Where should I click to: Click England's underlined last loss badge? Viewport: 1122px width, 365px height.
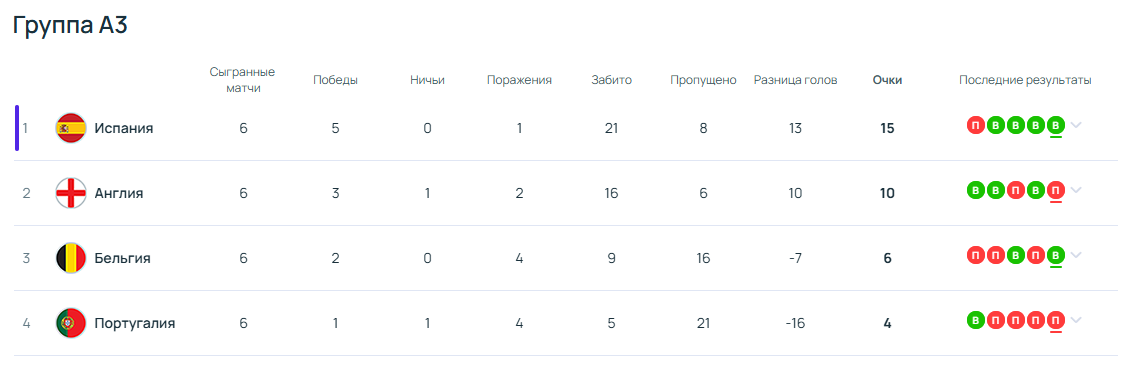[1055, 190]
